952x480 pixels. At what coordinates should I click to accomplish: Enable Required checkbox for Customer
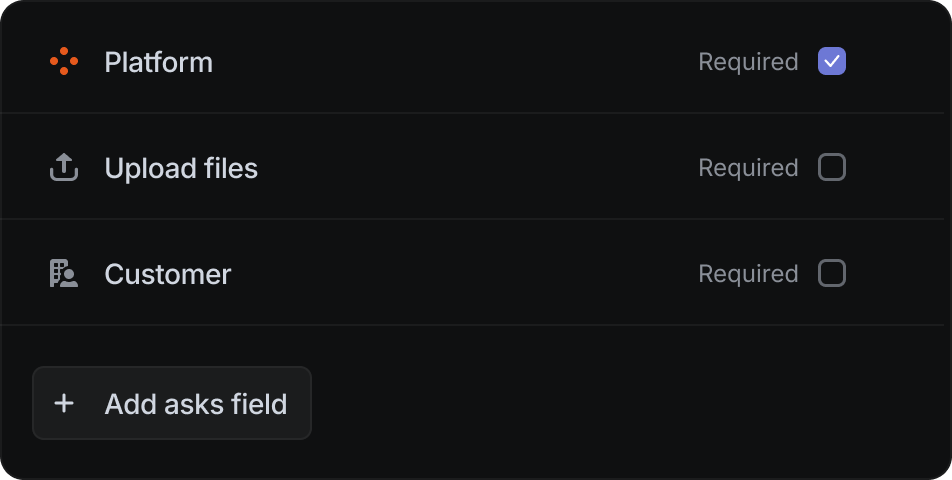coord(832,273)
